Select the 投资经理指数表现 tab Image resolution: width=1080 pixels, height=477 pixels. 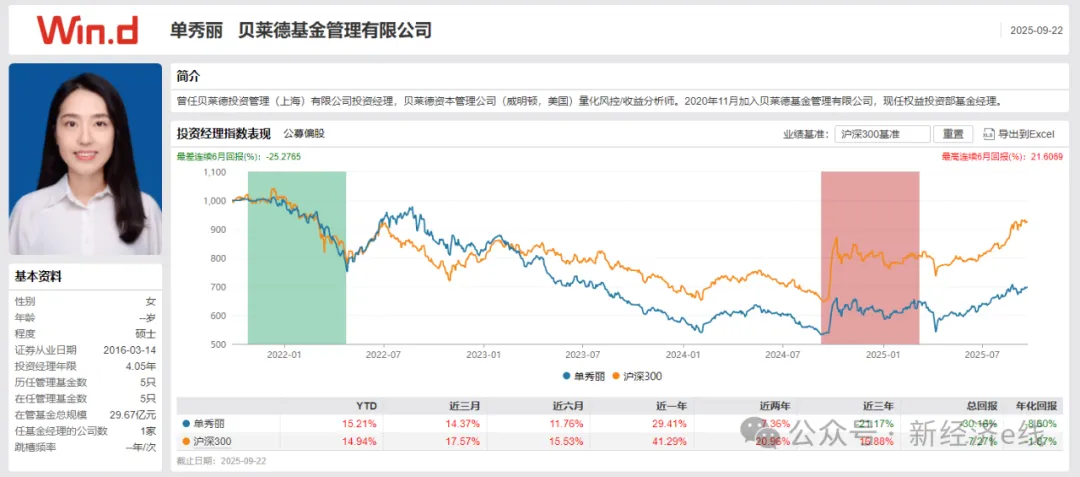coord(224,134)
